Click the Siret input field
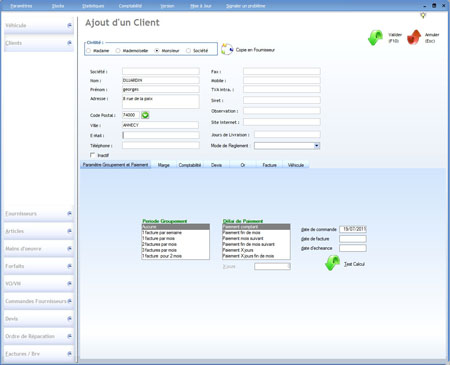Viewport: 450px width, 365px height. pyautogui.click(x=282, y=100)
